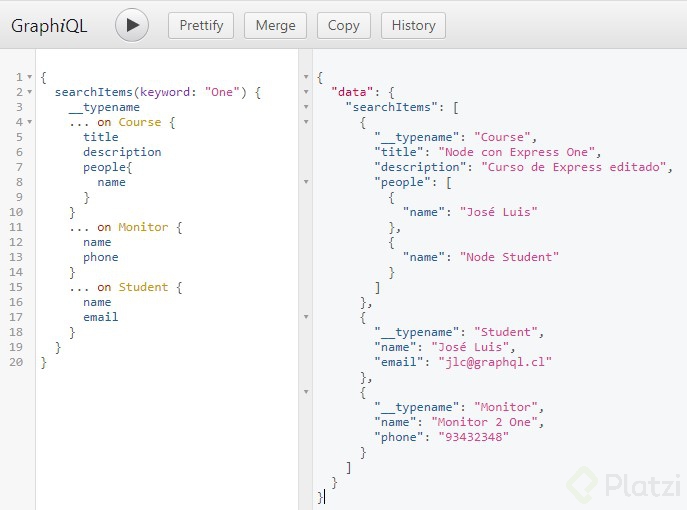Click people field on line 7

coord(105,167)
